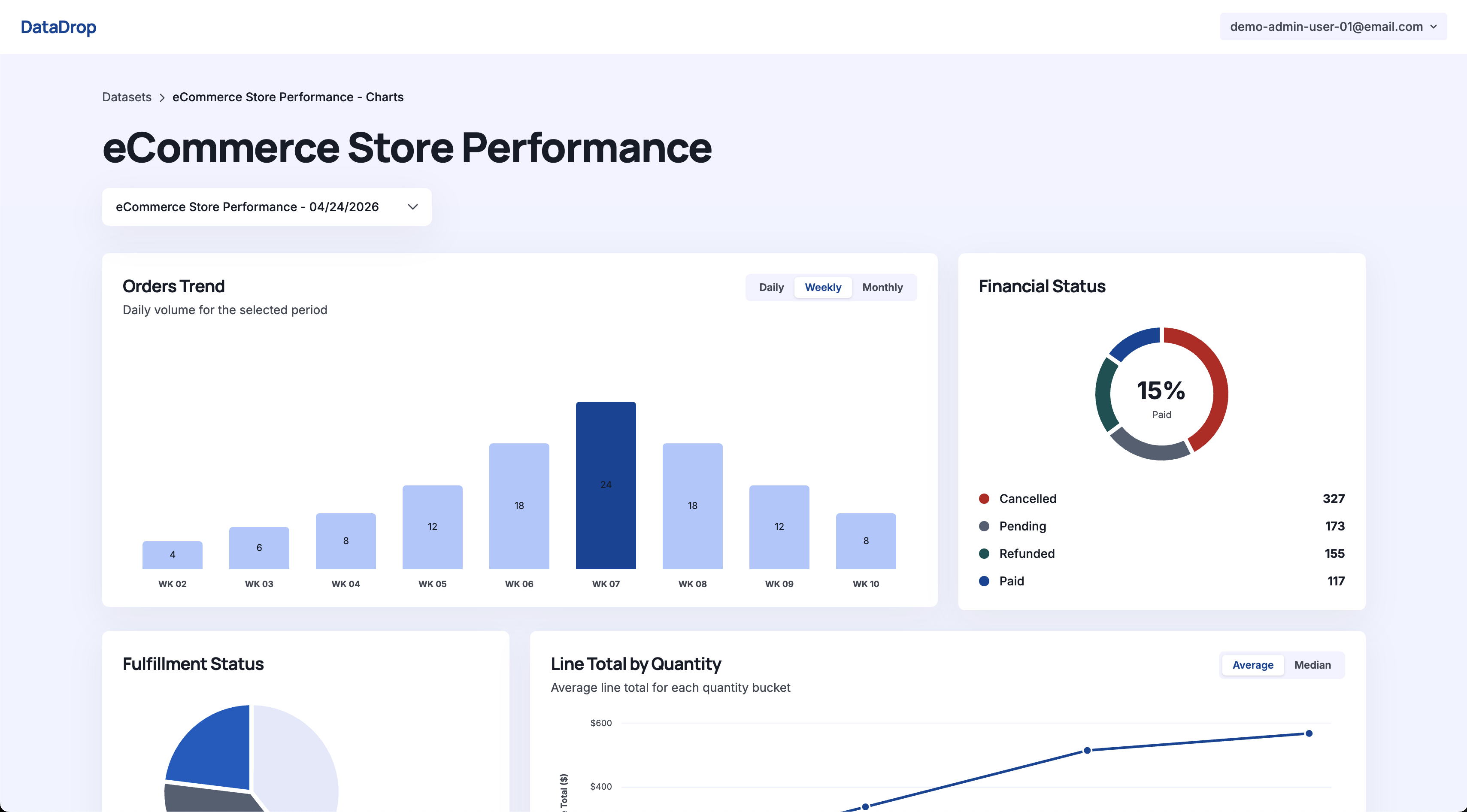Viewport: 1467px width, 812px height.
Task: Click the $600 line chart data point
Action: [x=1309, y=733]
